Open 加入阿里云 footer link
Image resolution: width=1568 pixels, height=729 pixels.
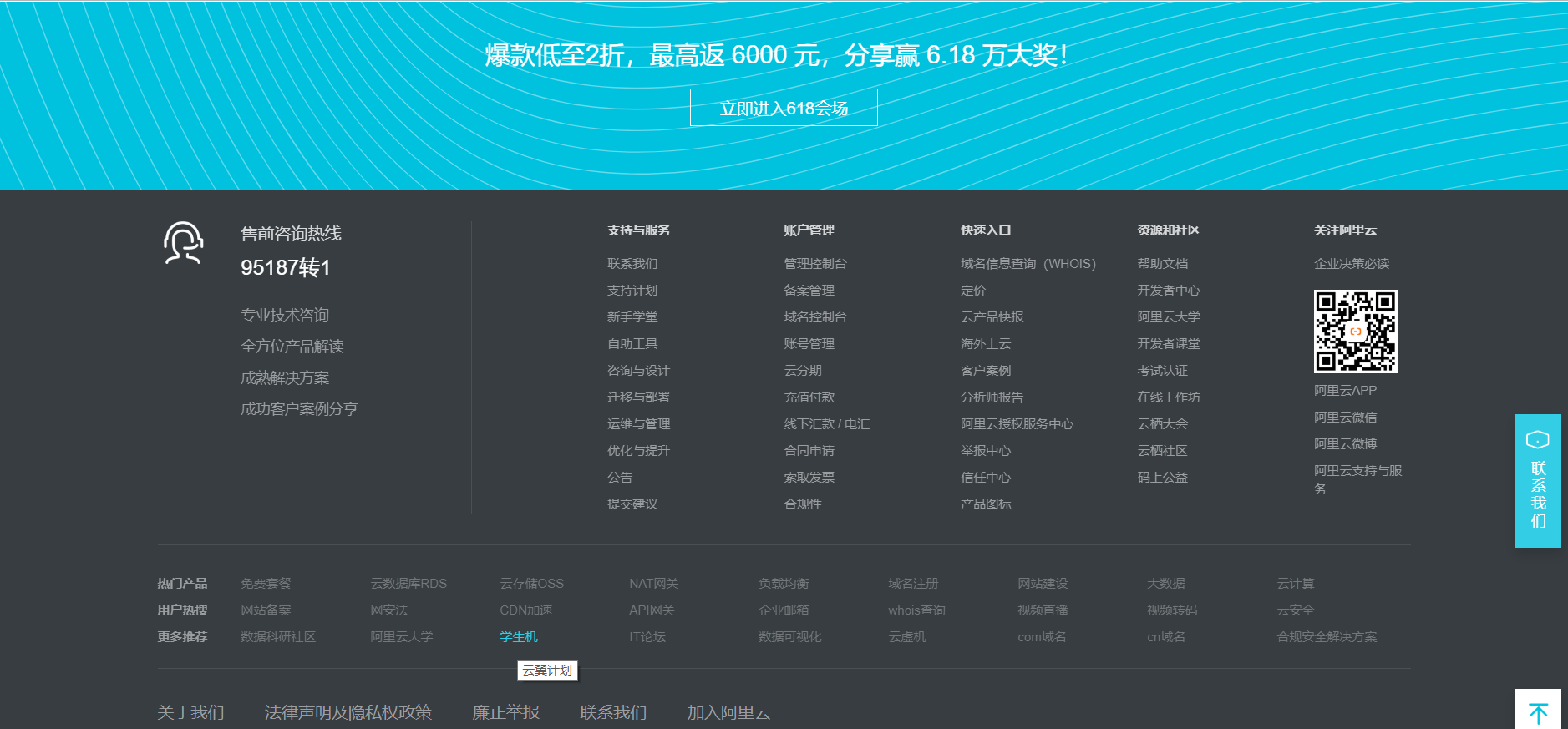[x=728, y=712]
